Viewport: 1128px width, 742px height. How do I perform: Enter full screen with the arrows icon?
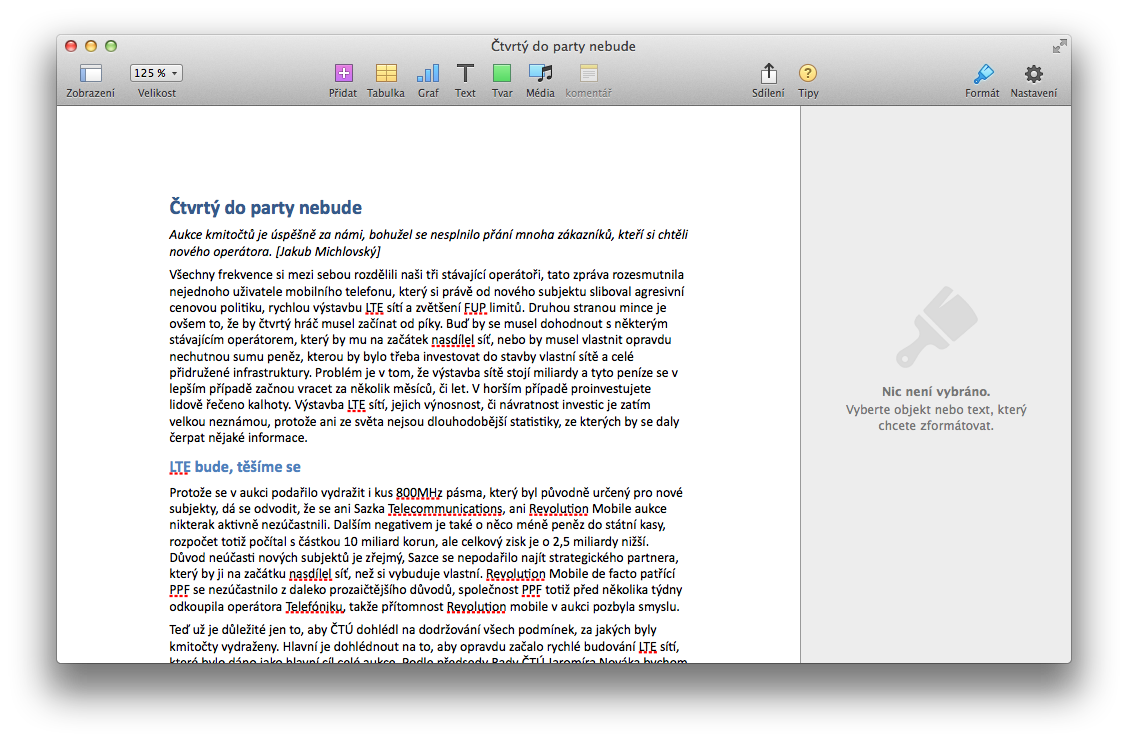point(1060,46)
